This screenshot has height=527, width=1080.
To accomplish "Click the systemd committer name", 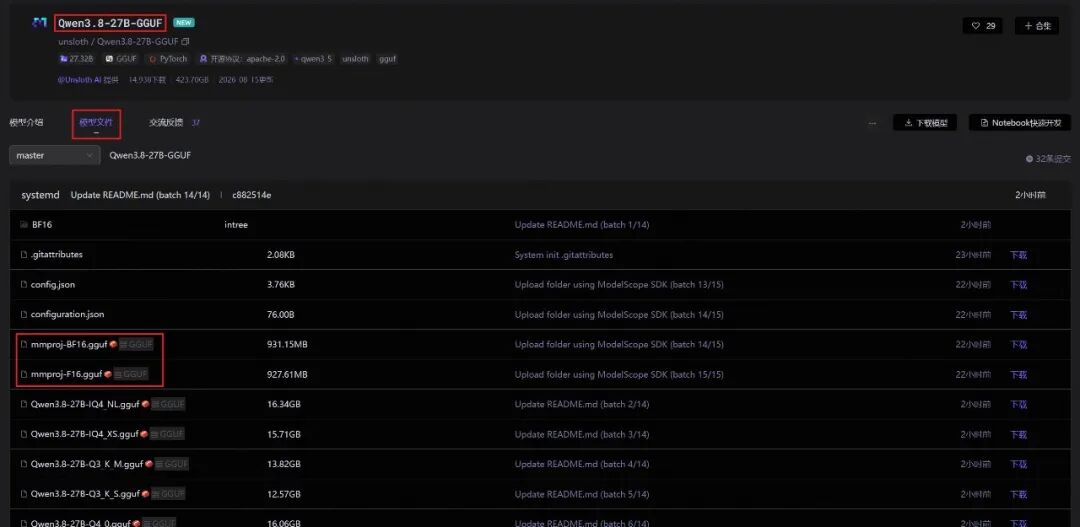I will coord(41,195).
